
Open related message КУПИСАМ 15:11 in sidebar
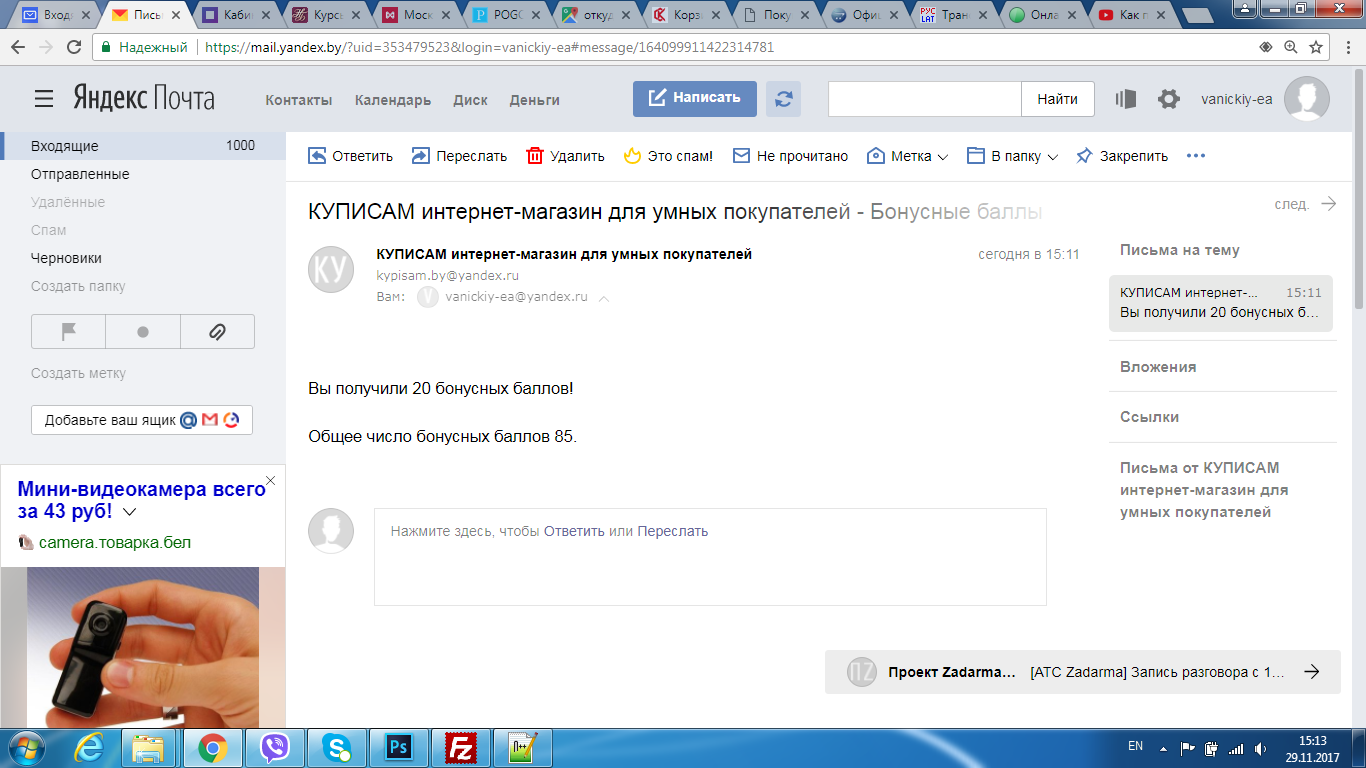(x=1221, y=302)
